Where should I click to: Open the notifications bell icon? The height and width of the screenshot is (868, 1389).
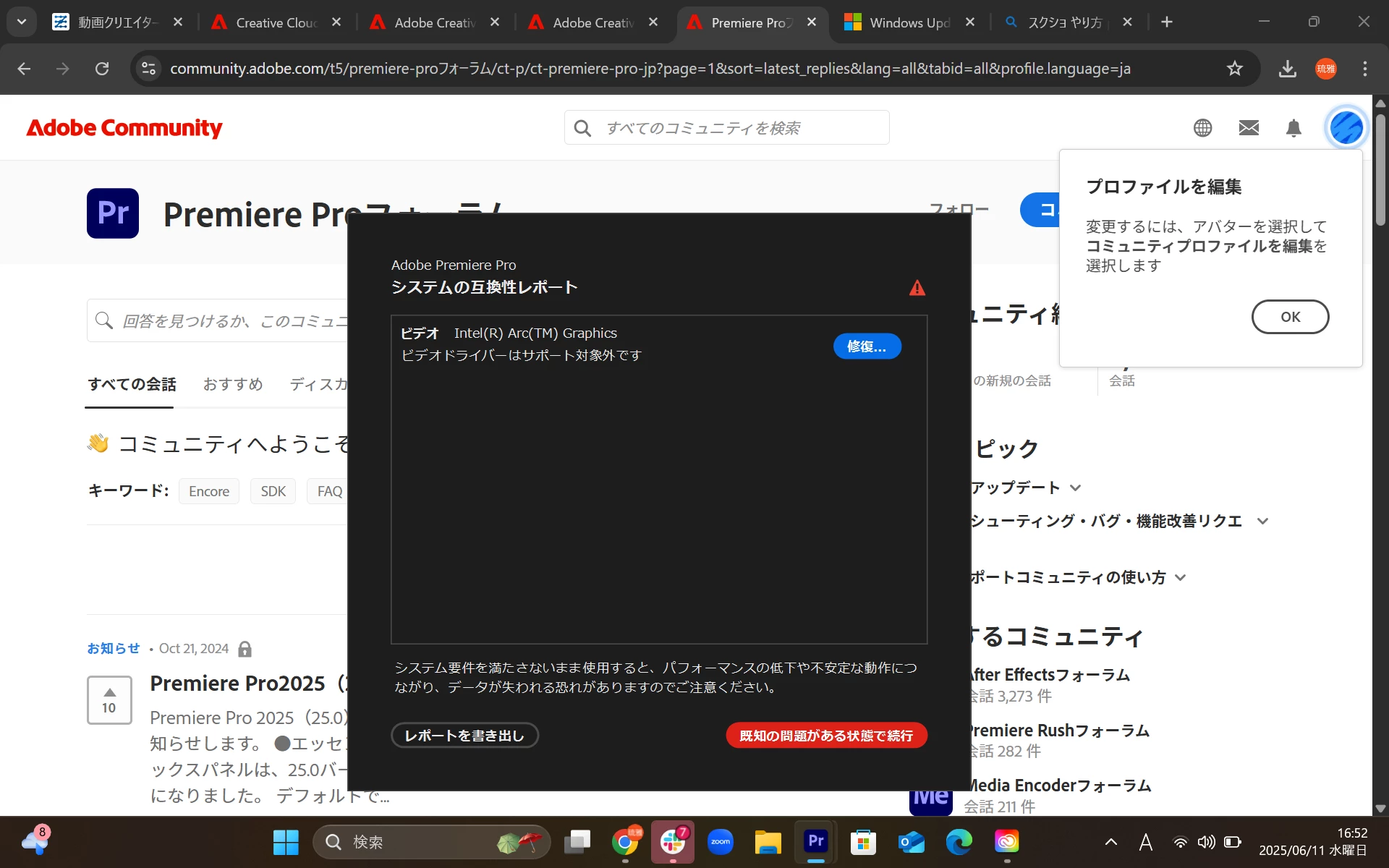tap(1294, 128)
